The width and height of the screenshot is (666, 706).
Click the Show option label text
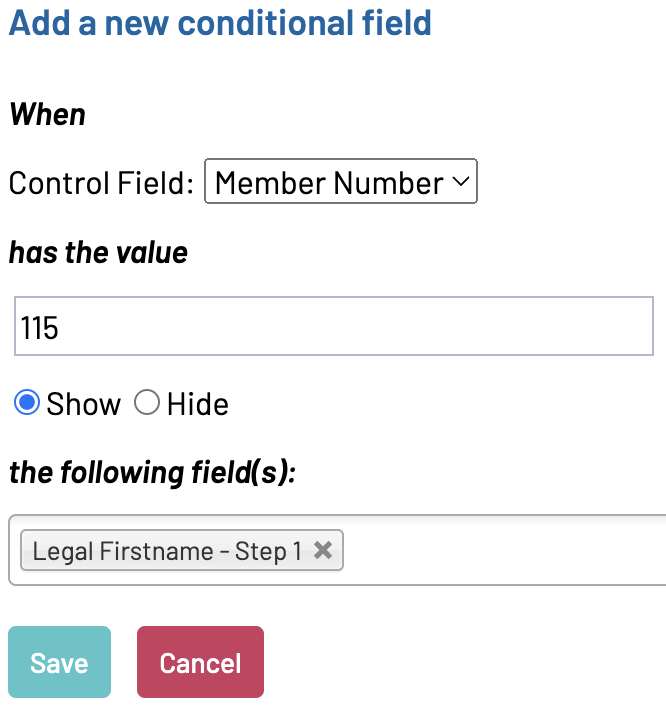tap(84, 404)
